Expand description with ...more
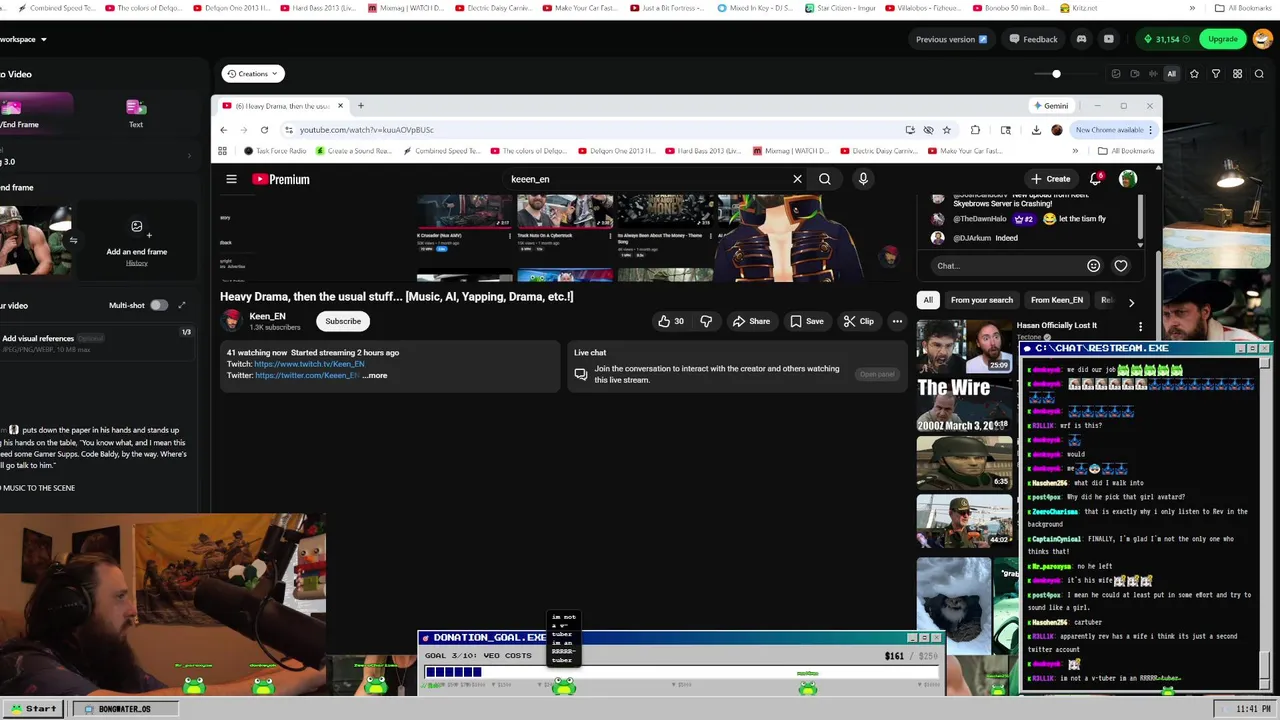Screen dimensions: 1280x720 click(375, 375)
